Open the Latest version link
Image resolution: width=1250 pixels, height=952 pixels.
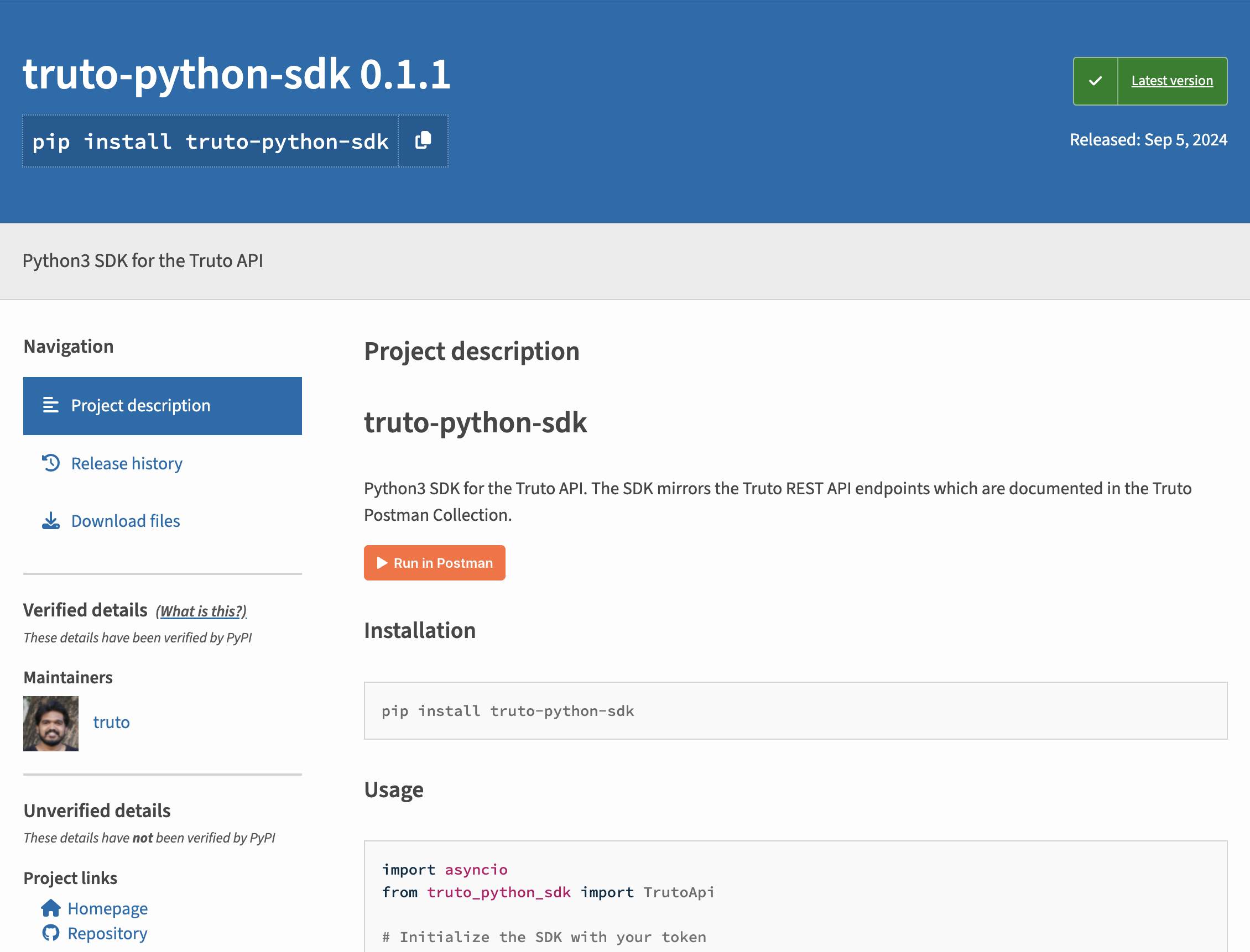point(1172,81)
